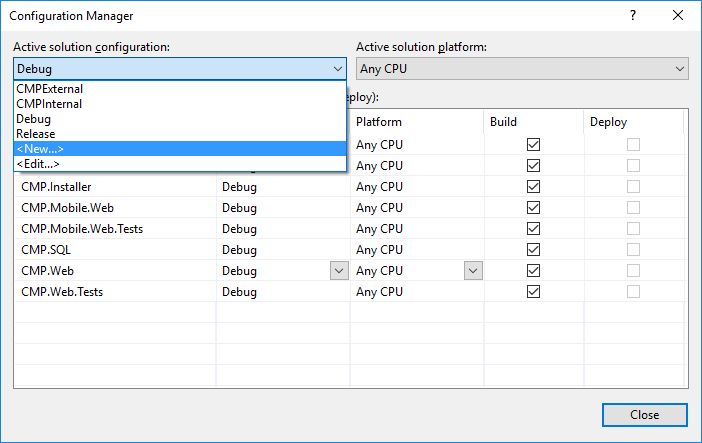Viewport: 702px width, 443px height.
Task: Select the CMP.SQL project name
Action: 46,250
